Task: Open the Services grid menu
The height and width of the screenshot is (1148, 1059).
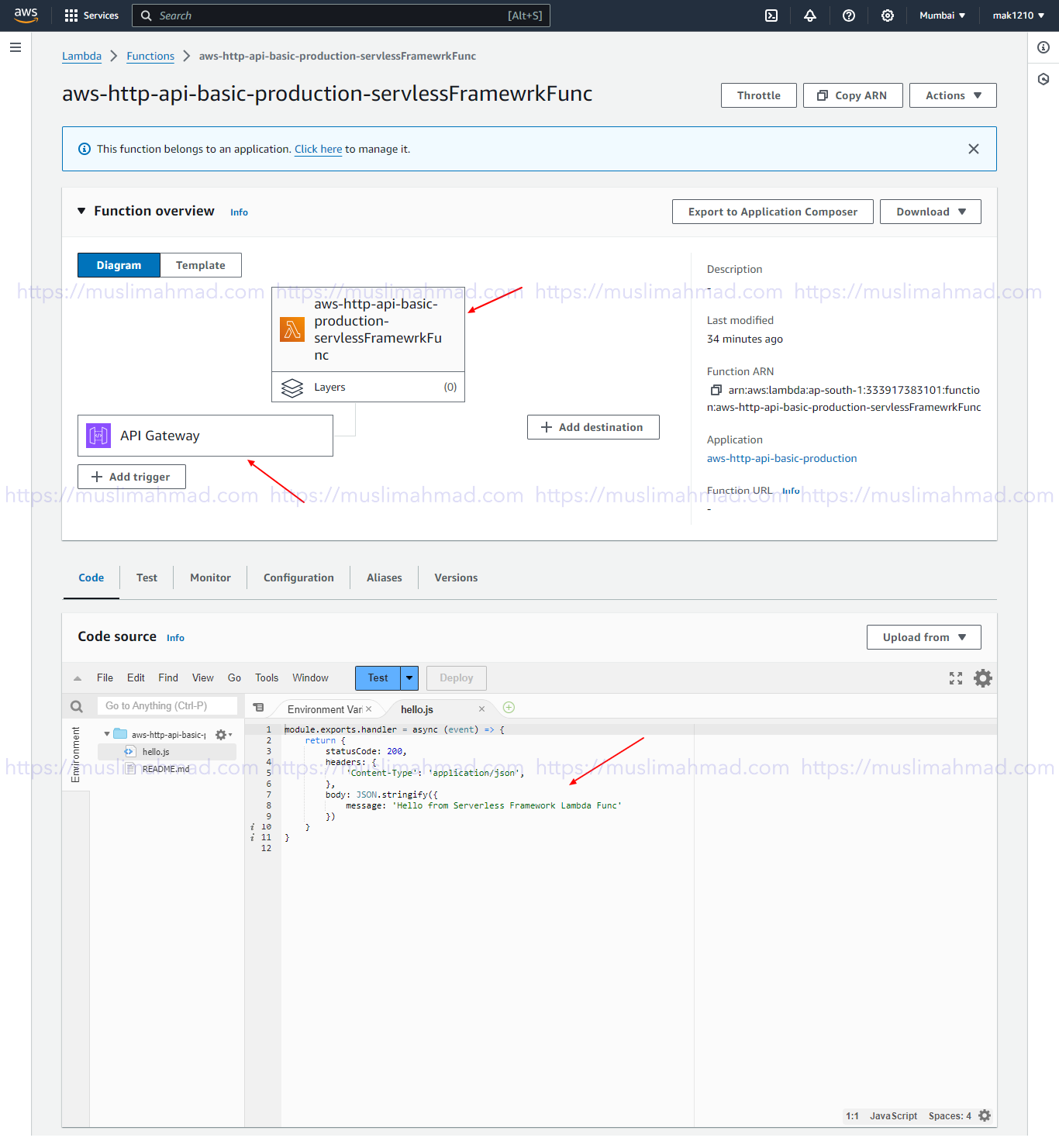Action: point(91,16)
